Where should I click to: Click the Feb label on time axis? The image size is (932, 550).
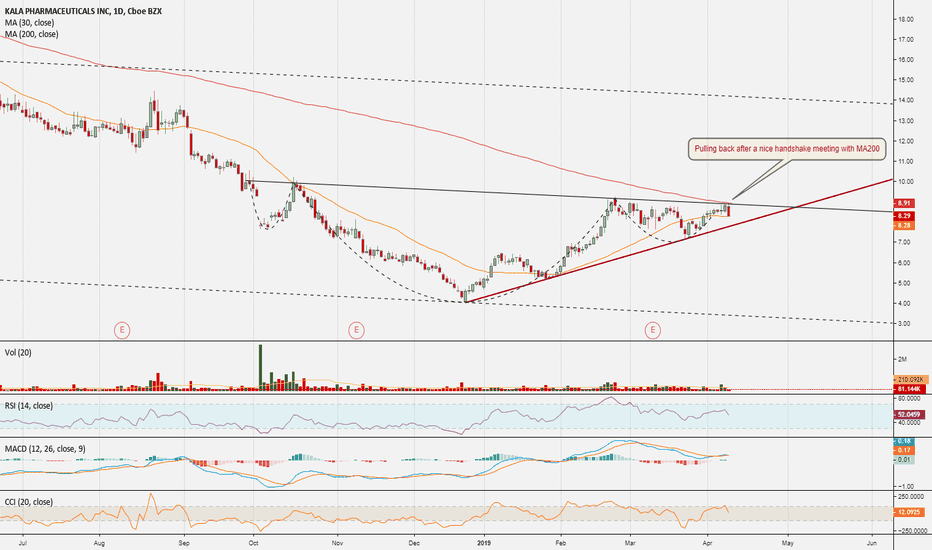click(561, 543)
